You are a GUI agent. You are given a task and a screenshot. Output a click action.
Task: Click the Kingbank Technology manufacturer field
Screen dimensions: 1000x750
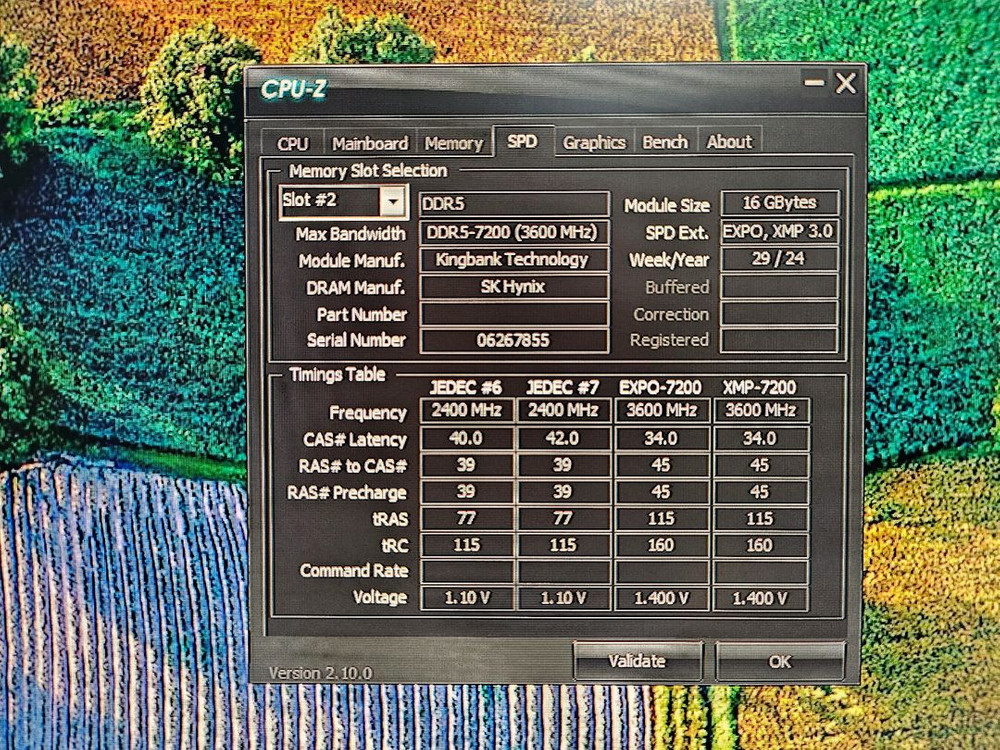[514, 260]
